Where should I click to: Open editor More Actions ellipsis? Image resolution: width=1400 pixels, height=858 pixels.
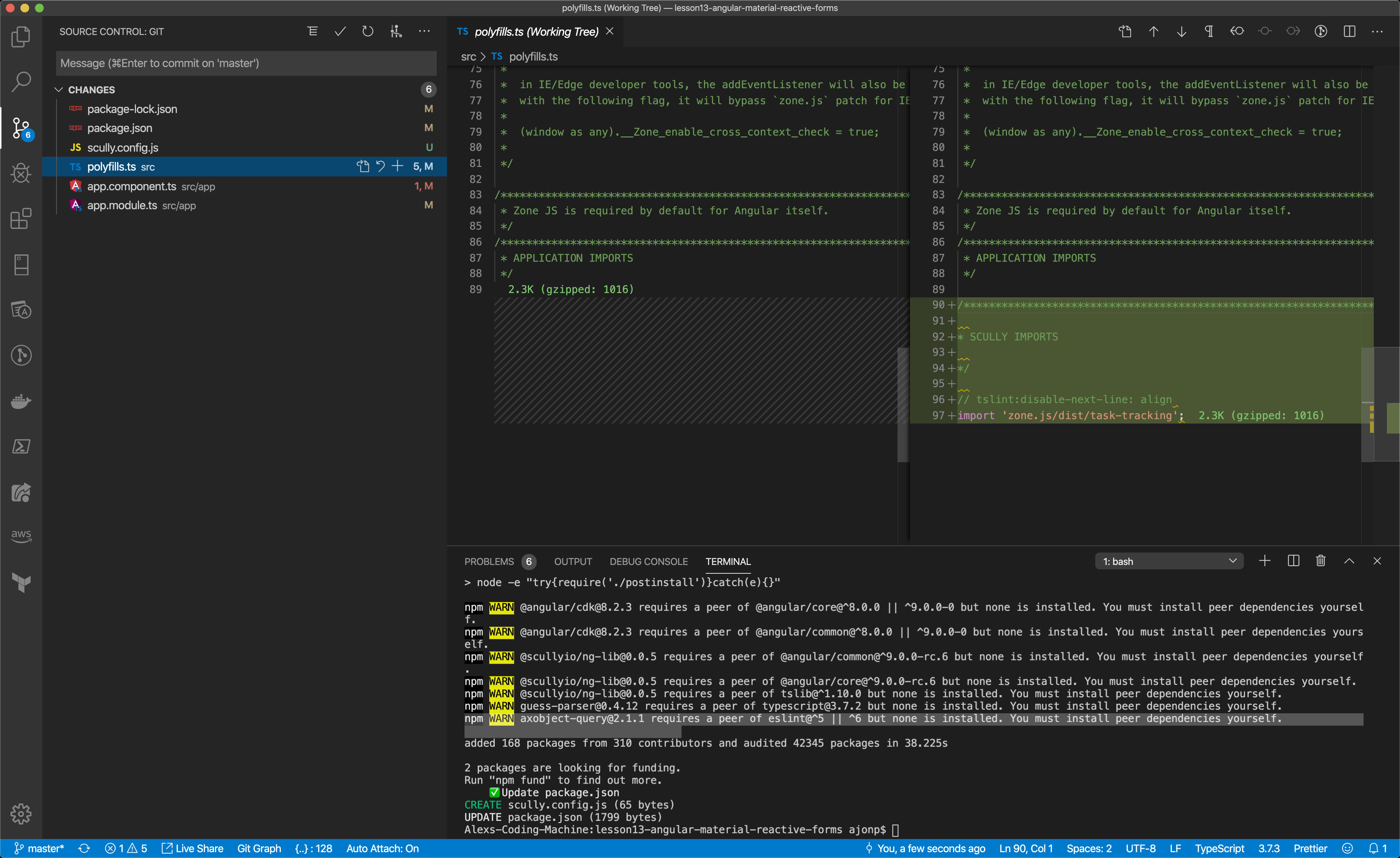tap(1377, 31)
